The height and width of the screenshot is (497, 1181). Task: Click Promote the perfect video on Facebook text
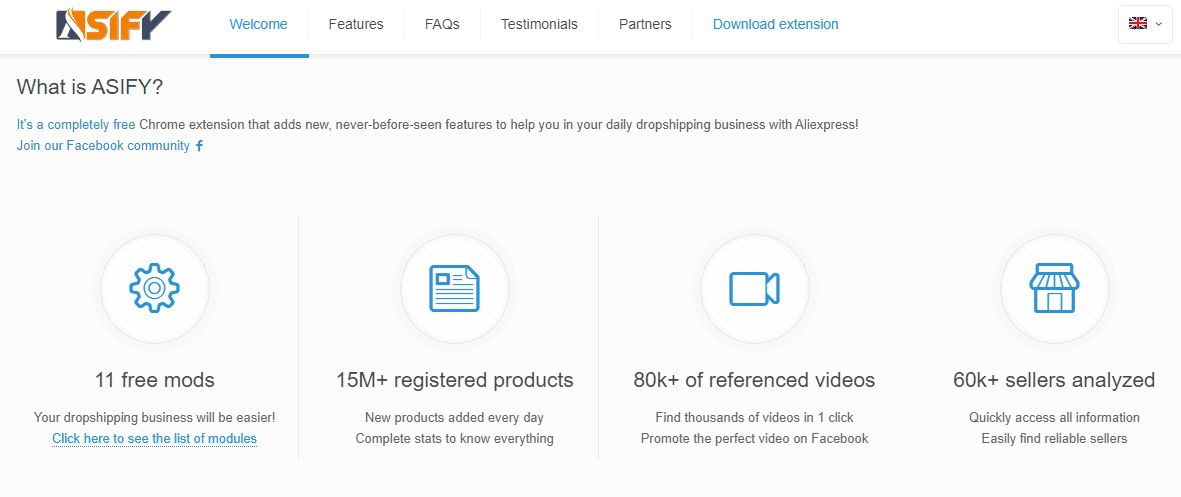click(x=754, y=438)
